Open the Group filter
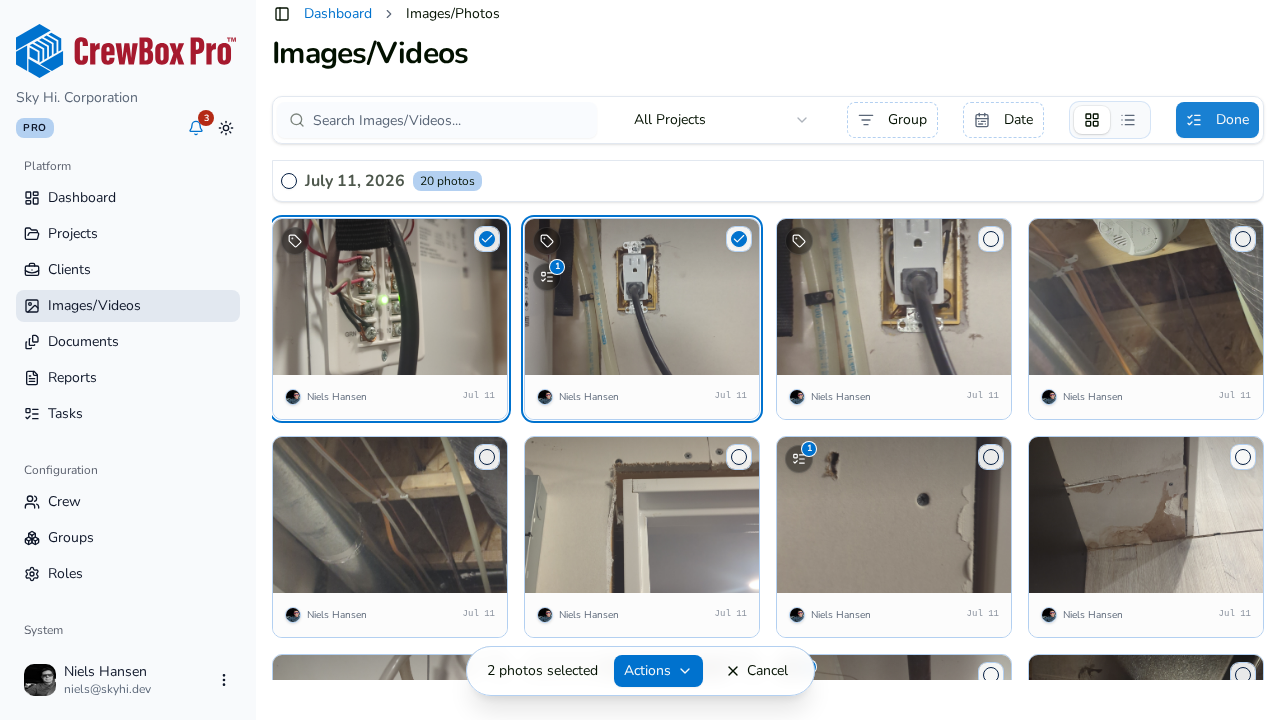1280x720 pixels. (892, 120)
